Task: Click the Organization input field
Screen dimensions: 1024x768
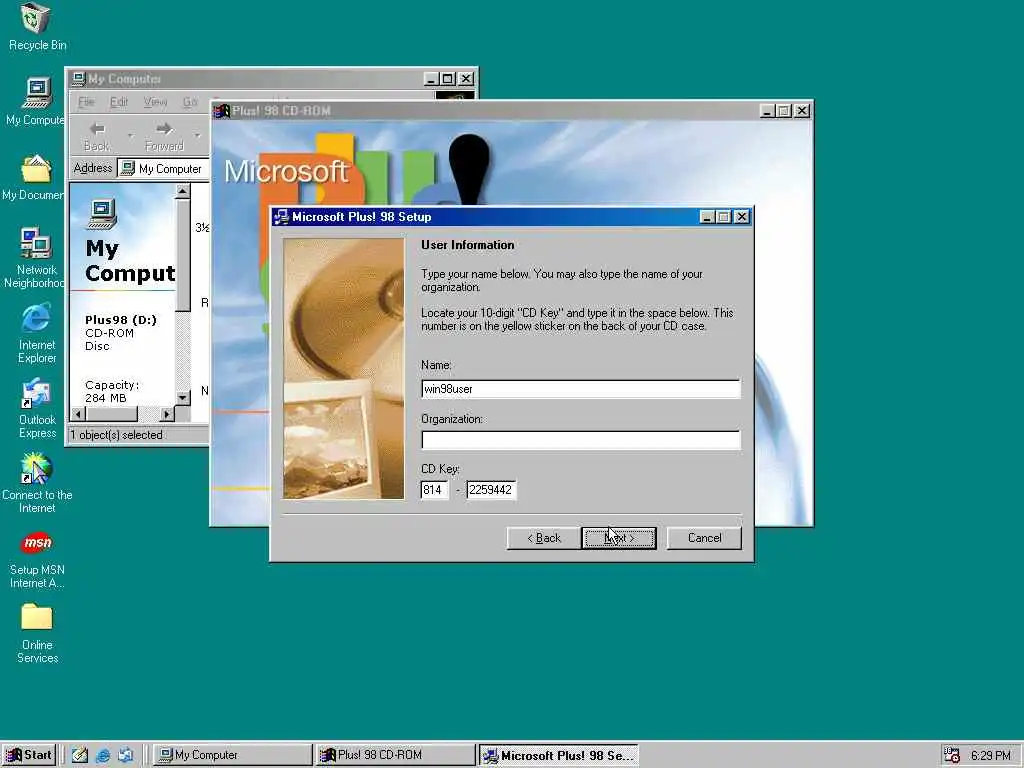Action: click(581, 440)
